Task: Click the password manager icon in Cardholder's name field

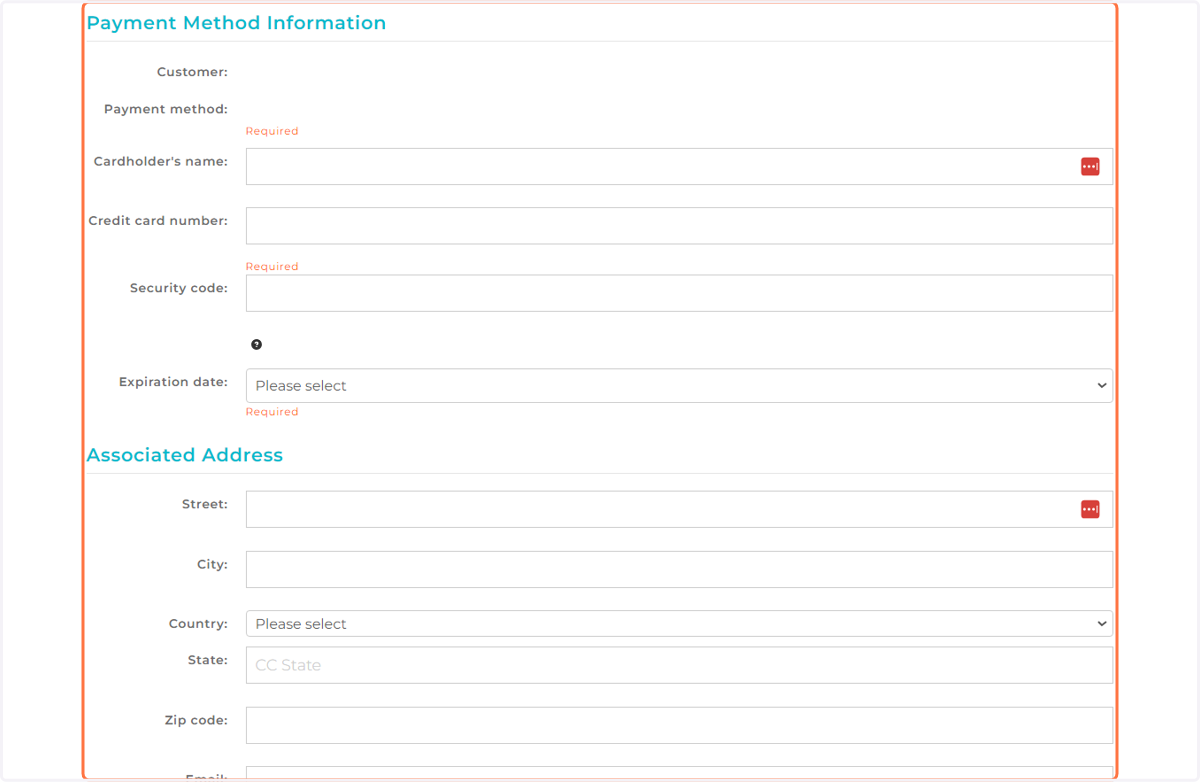Action: pyautogui.click(x=1090, y=167)
